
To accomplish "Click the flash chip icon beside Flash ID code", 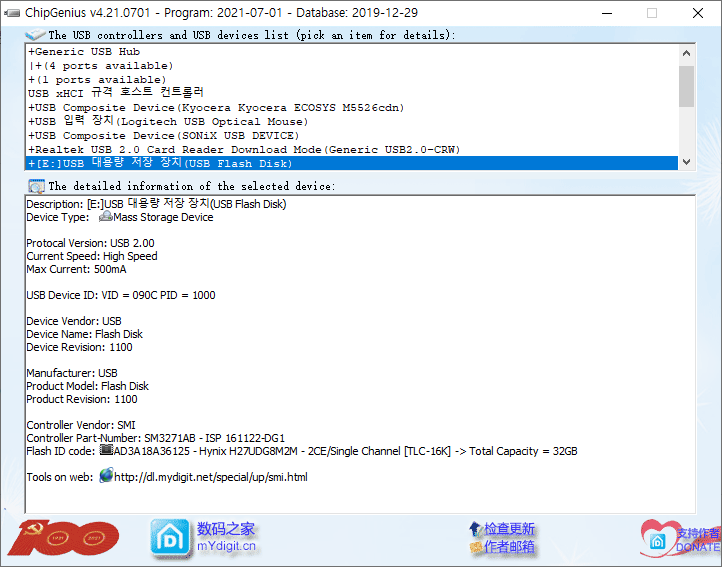I will coord(106,450).
